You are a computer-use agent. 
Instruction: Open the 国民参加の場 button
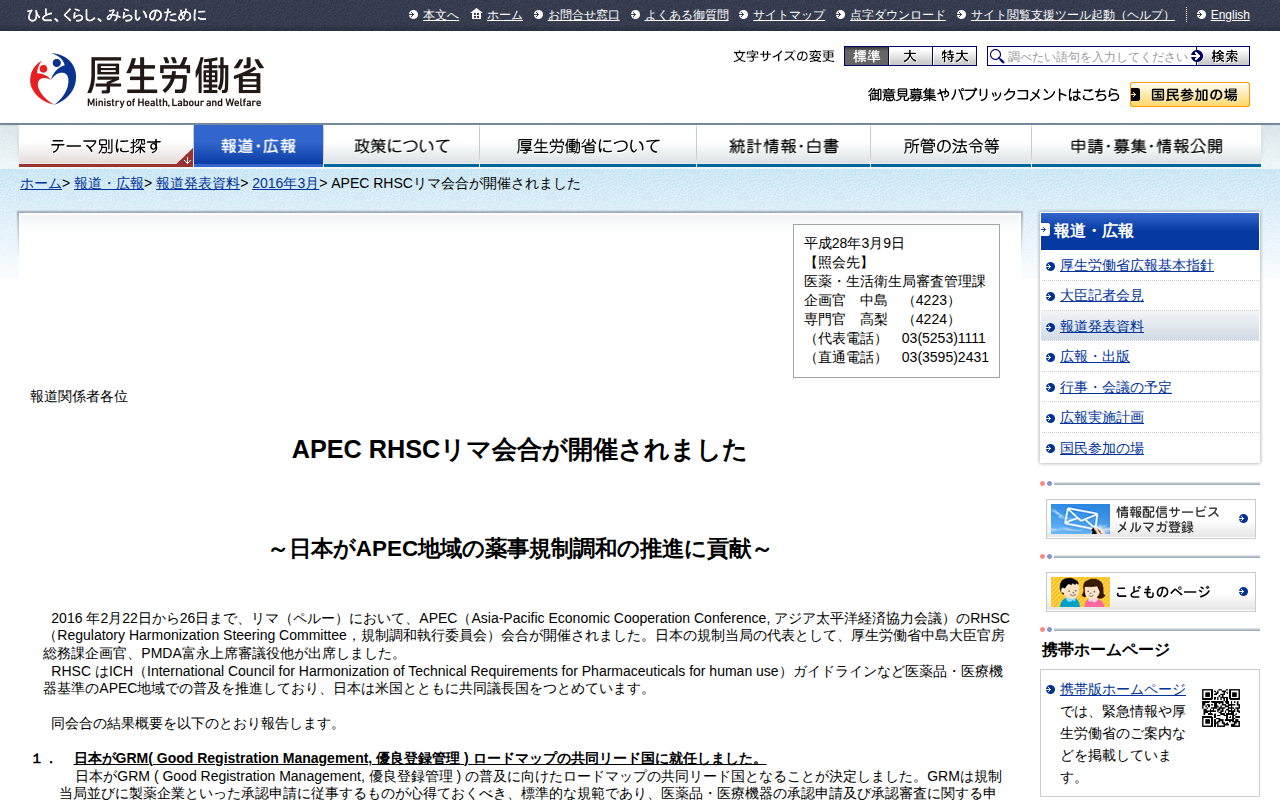coord(1190,95)
